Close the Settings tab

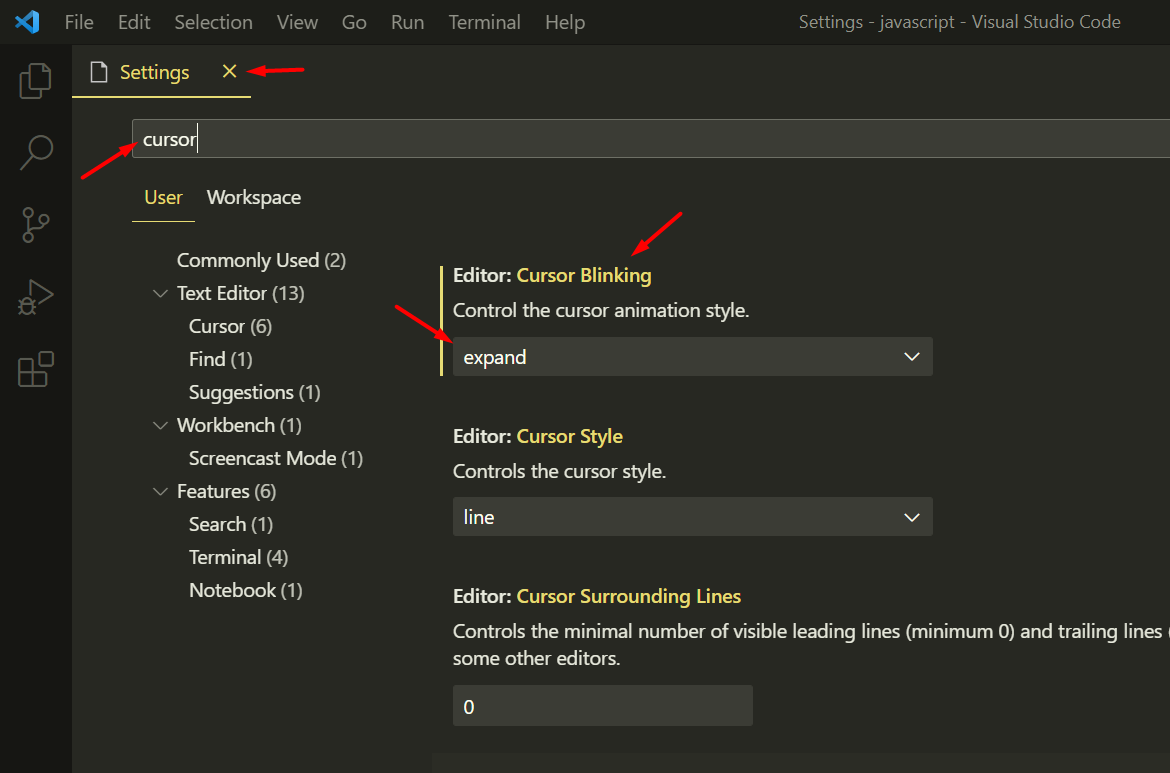coord(229,72)
